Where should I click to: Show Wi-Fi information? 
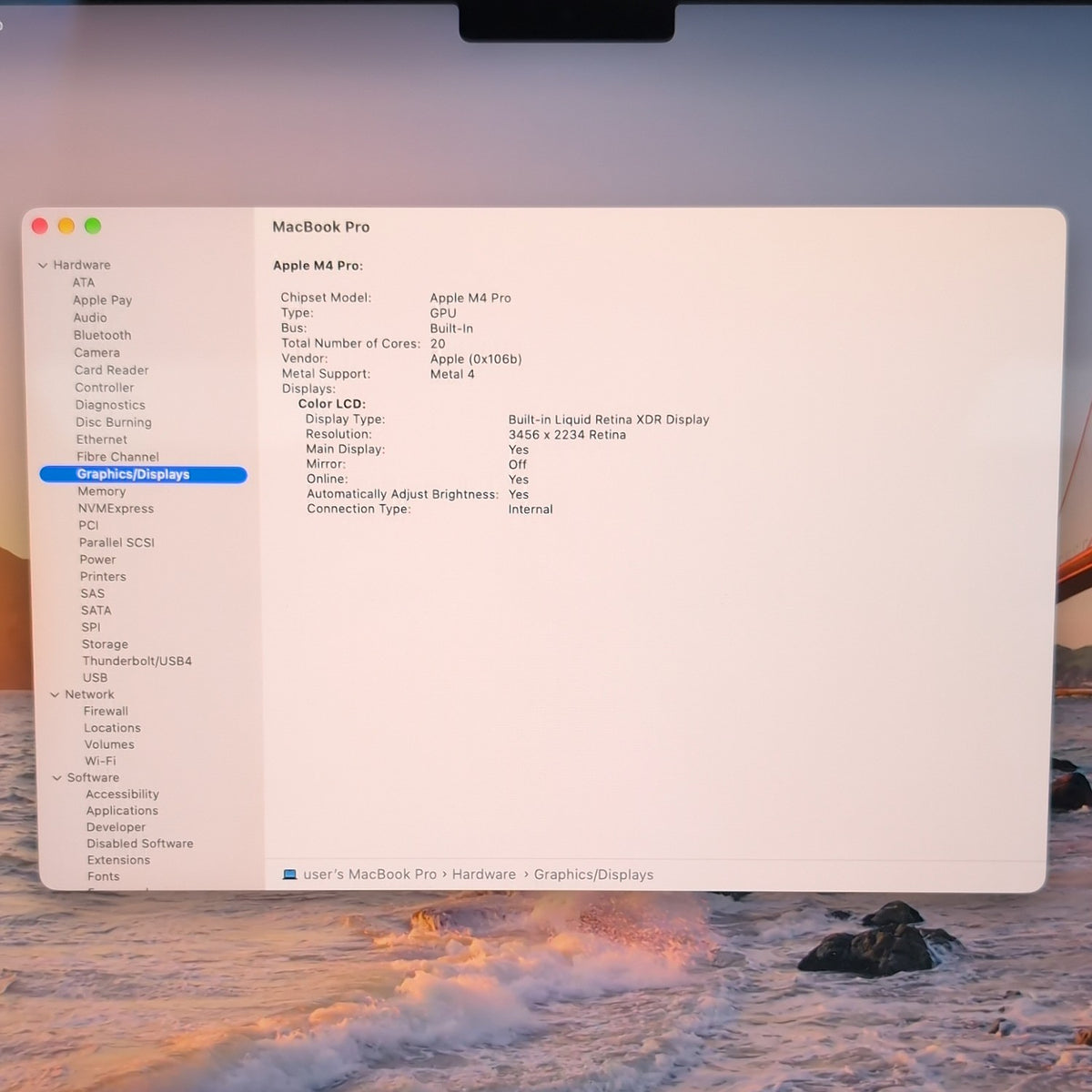click(x=100, y=762)
